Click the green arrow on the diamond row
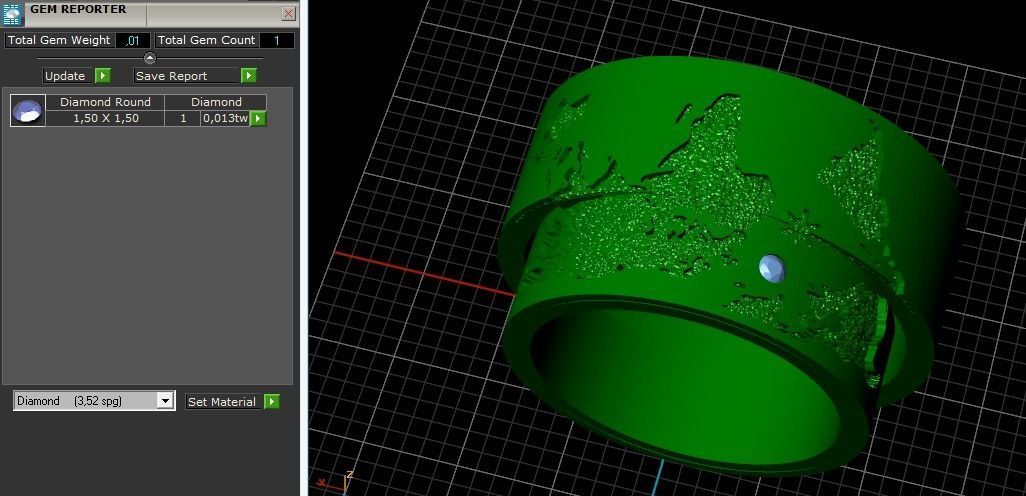 tap(258, 118)
